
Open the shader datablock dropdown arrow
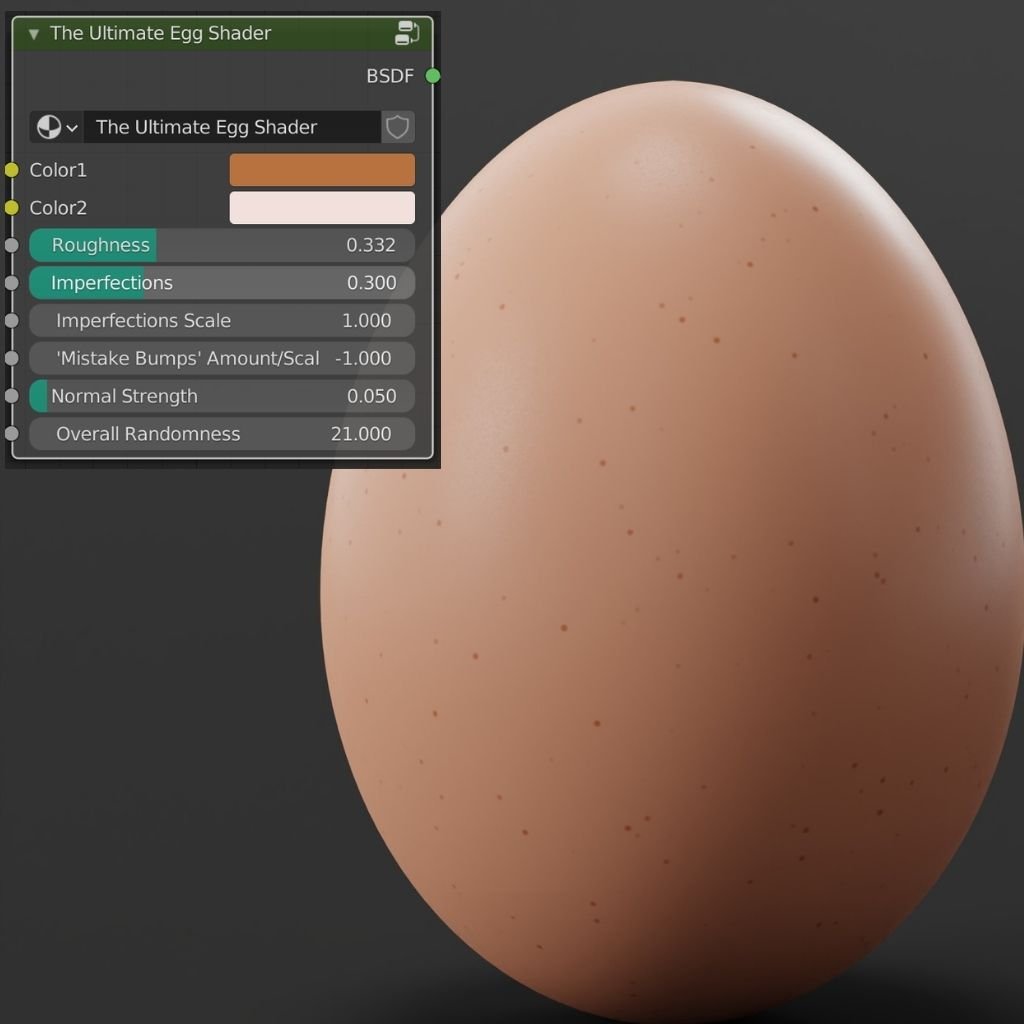click(71, 127)
